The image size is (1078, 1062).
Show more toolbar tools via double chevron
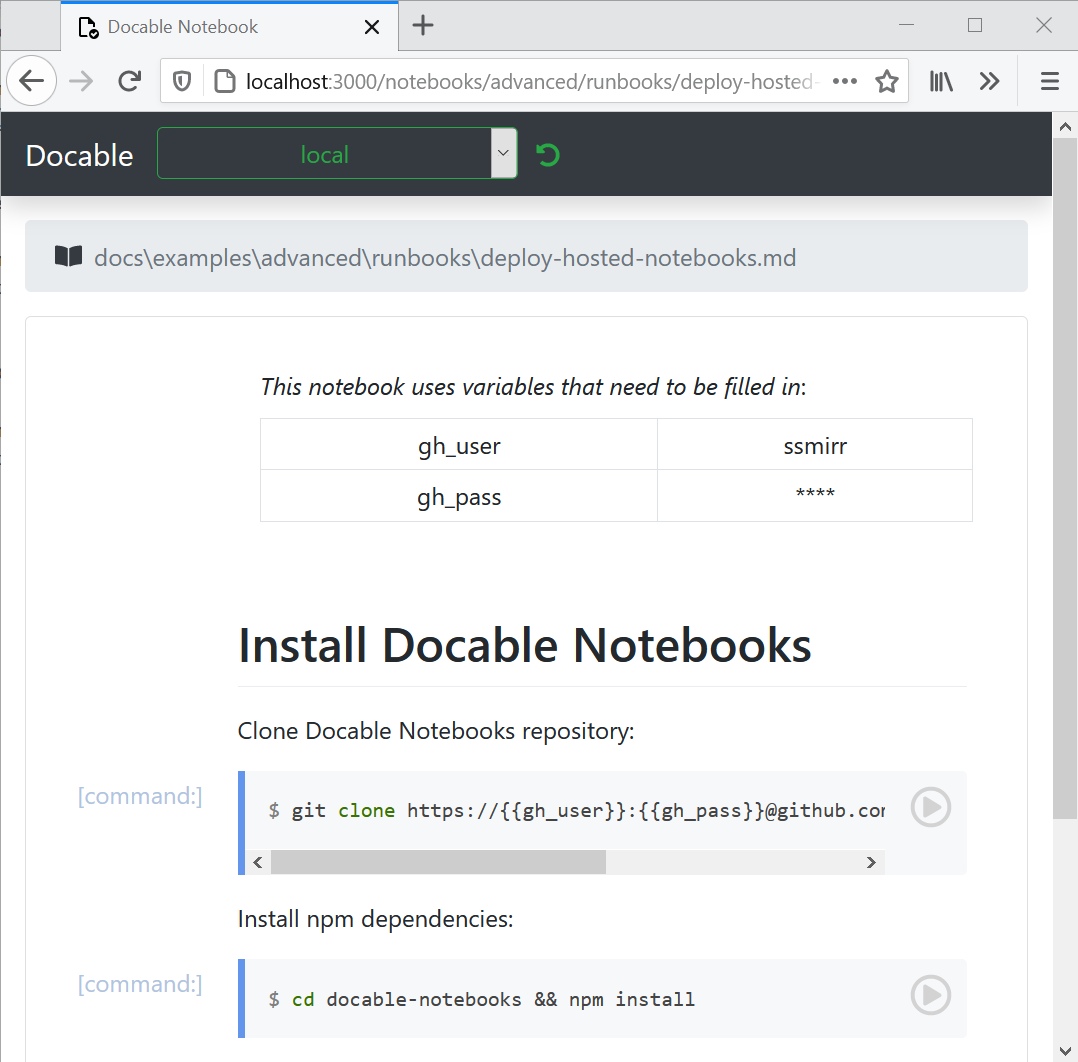tap(989, 81)
